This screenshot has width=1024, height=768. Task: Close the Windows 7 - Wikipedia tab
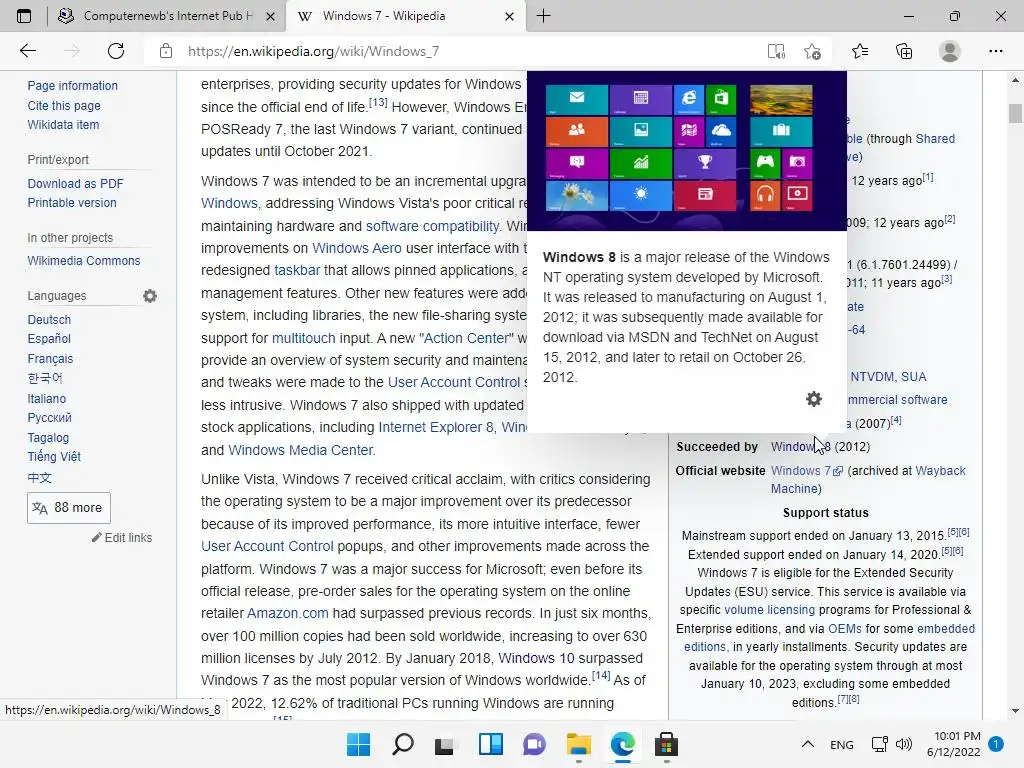[x=509, y=16]
